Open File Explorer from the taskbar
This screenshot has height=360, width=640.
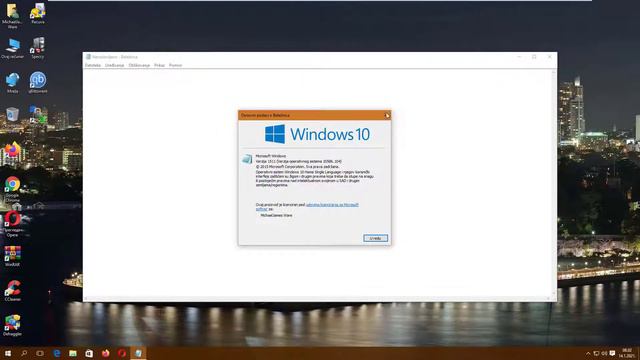point(73,353)
